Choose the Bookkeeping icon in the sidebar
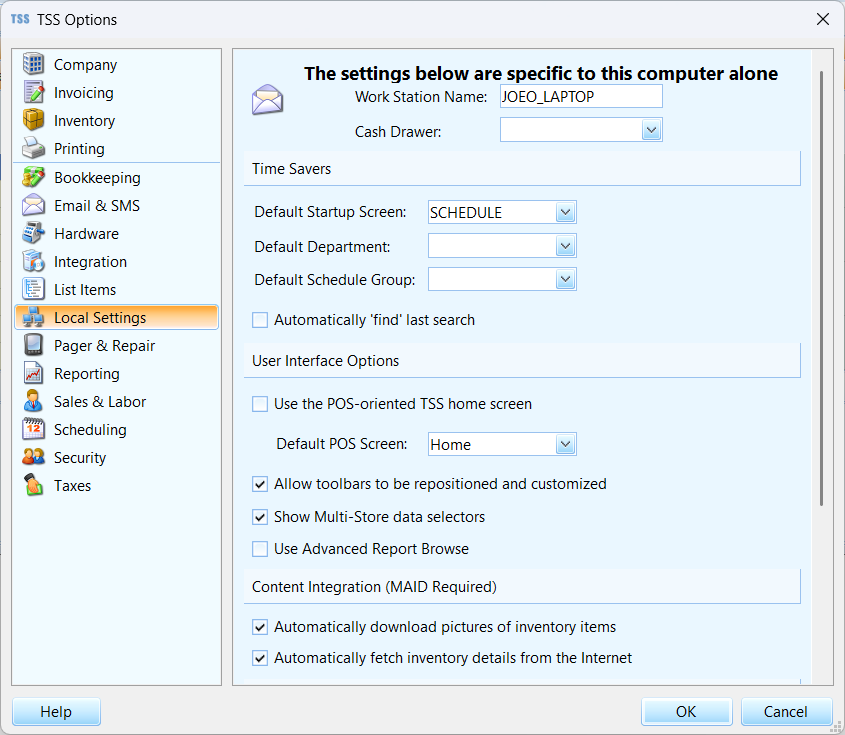The image size is (845, 735). pyautogui.click(x=33, y=177)
